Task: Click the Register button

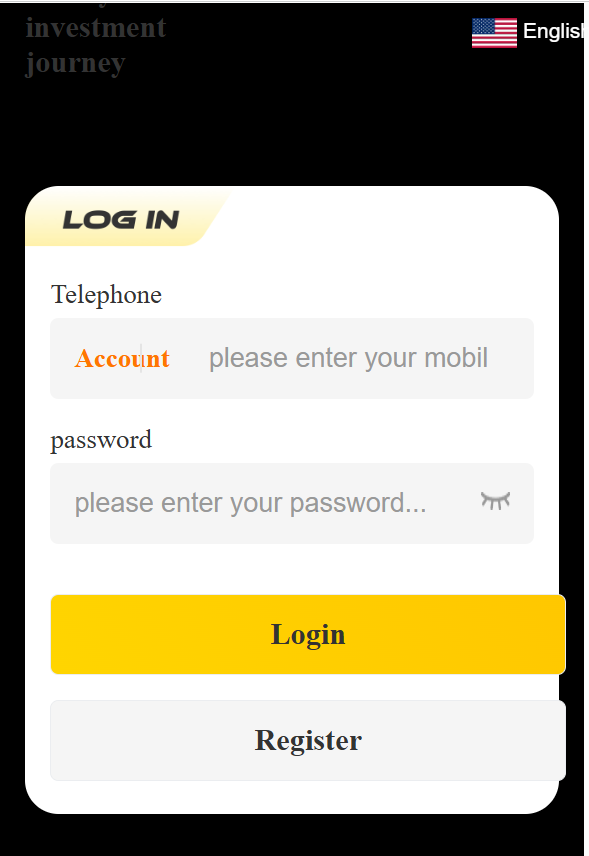Action: 308,740
